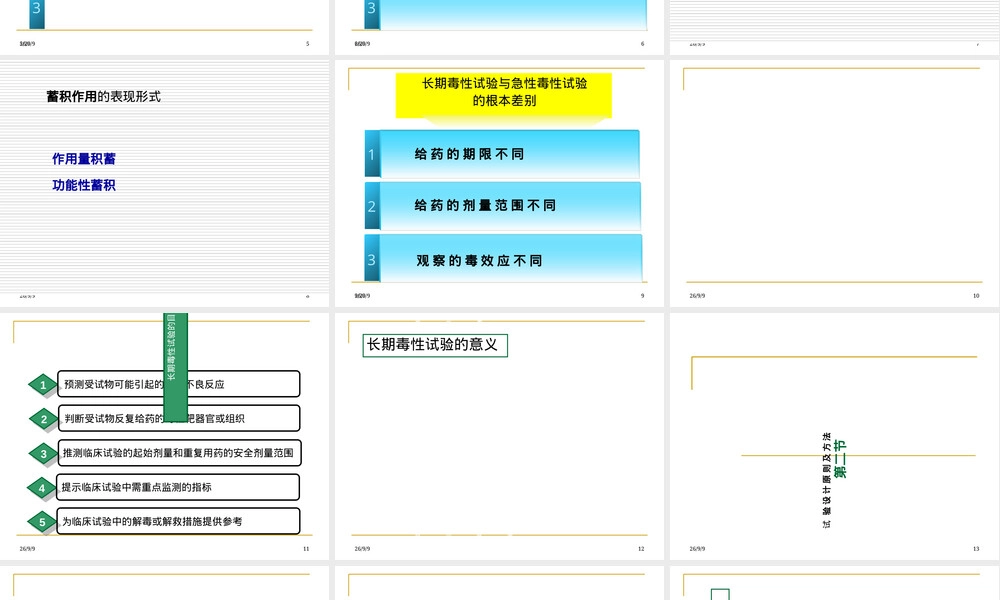Click the box starting 判断受试物反复给药的
Viewport: 1000px width, 600px height.
tap(179, 418)
